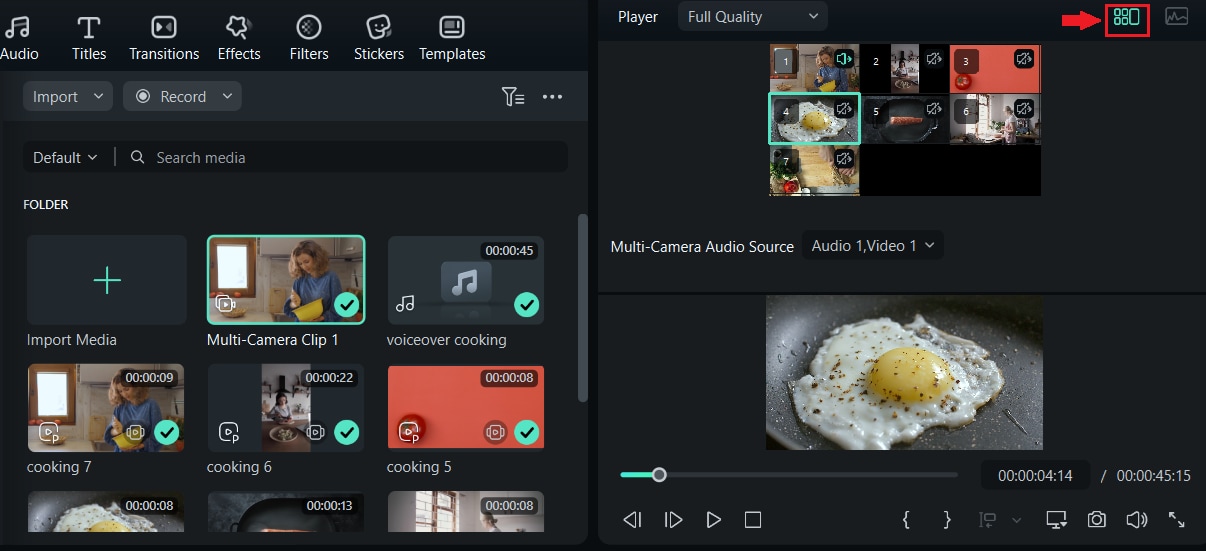Unmute audio on camera angle 2
1206x551 pixels.
[934, 59]
